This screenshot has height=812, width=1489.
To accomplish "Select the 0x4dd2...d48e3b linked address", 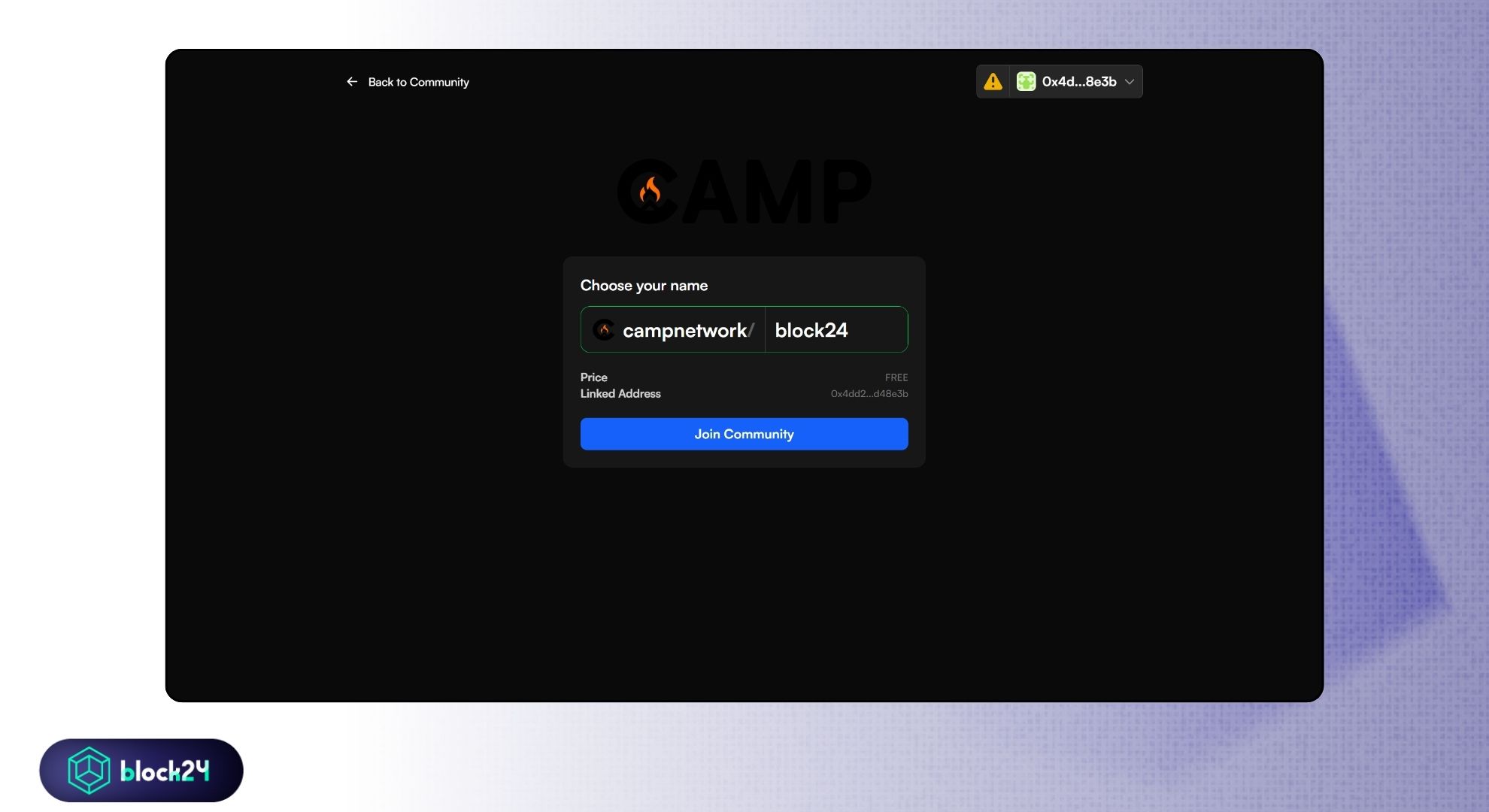I will [x=869, y=393].
